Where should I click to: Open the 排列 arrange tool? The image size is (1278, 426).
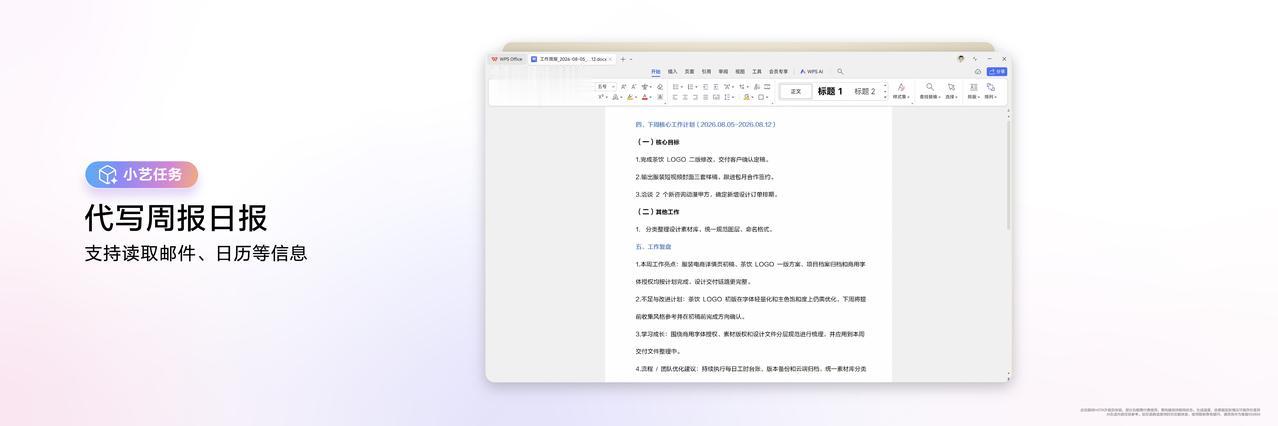990,91
